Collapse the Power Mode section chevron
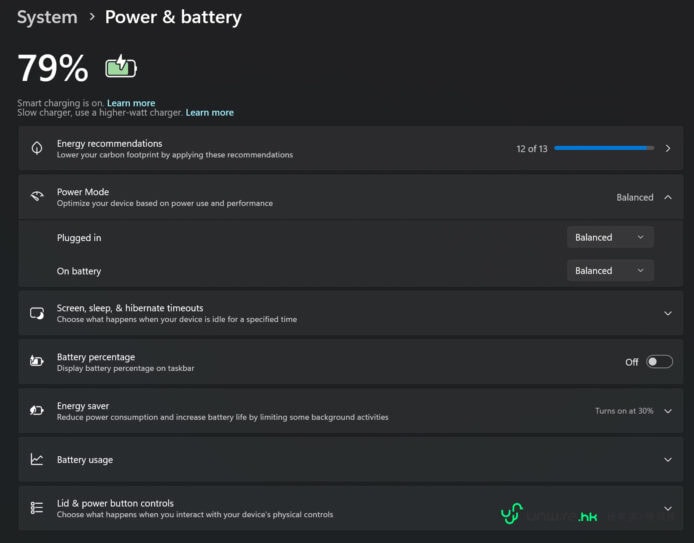 click(x=668, y=197)
